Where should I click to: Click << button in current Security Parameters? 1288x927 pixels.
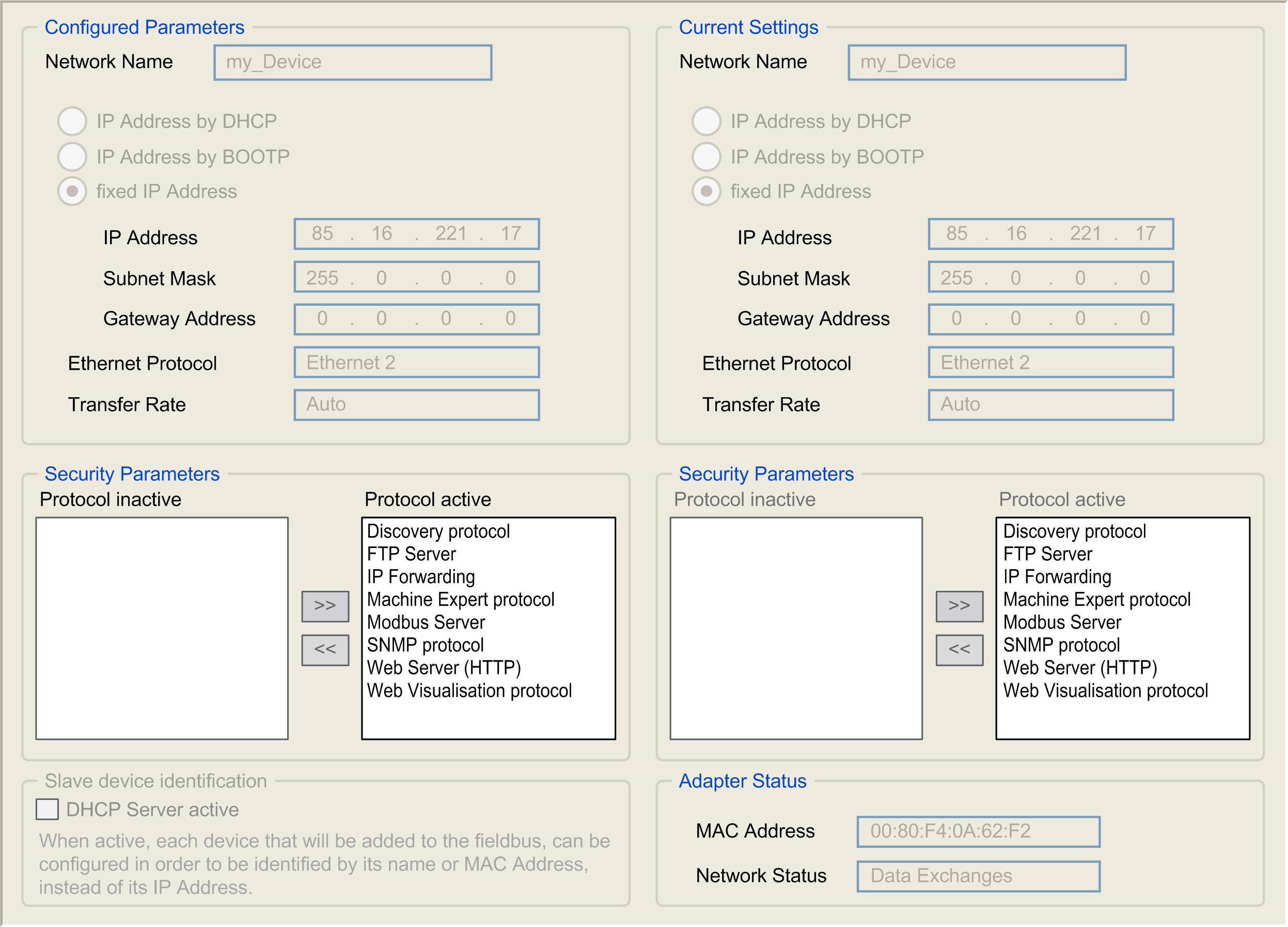coord(960,650)
